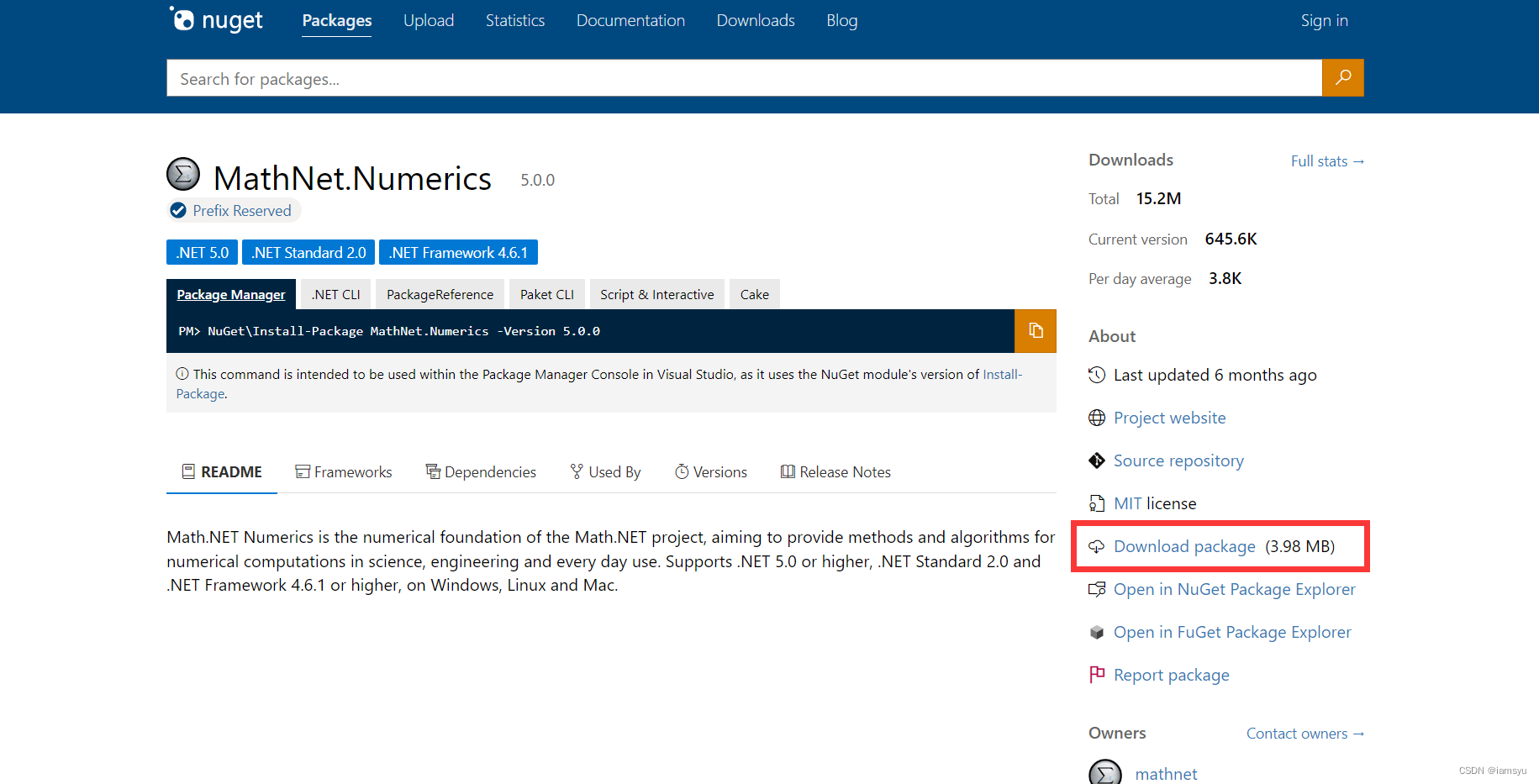The height and width of the screenshot is (784, 1539).
Task: Open the Blog navigation link
Action: (x=842, y=20)
